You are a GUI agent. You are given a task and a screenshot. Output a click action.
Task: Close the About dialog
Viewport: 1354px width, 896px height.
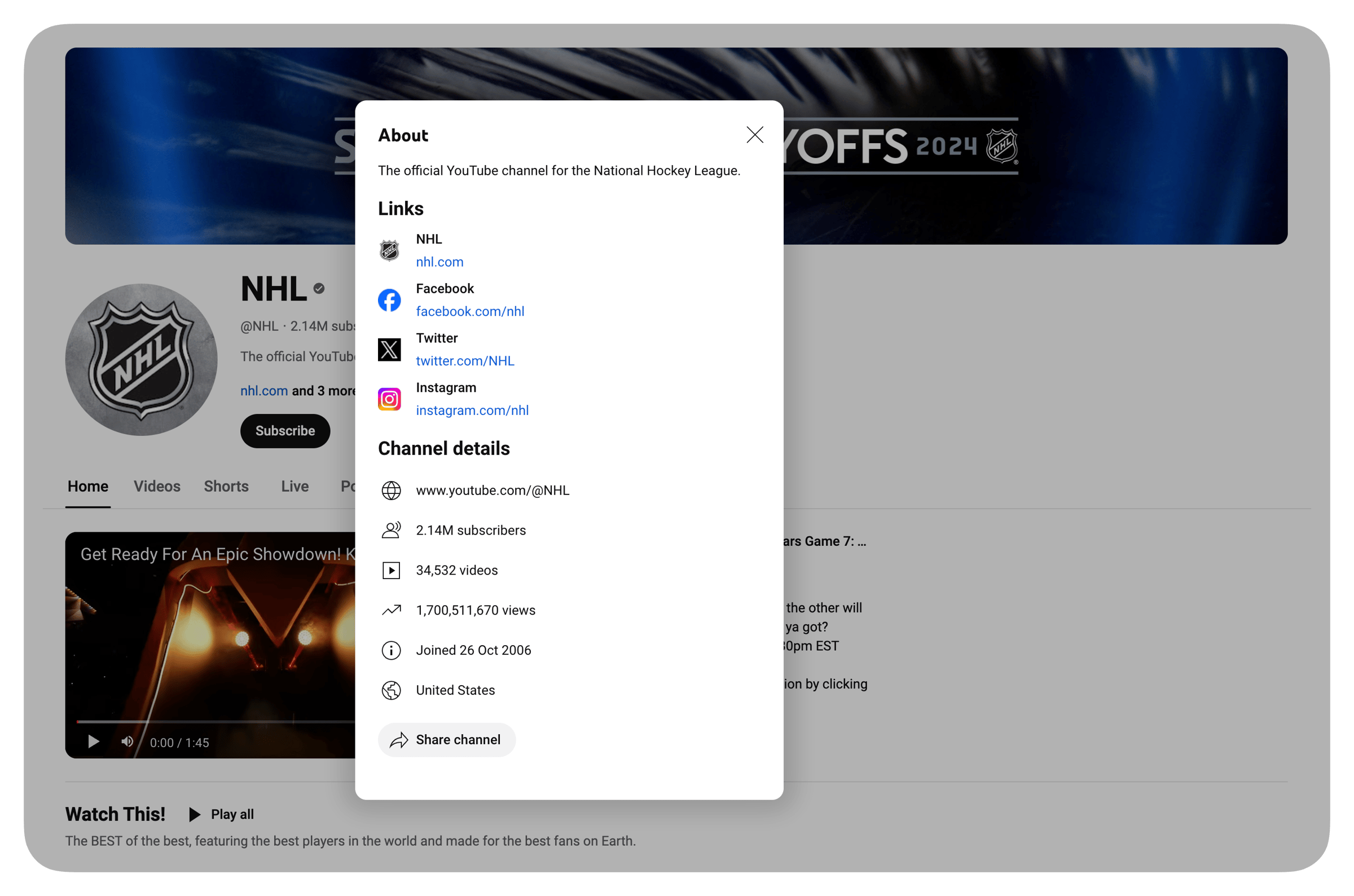pos(754,135)
